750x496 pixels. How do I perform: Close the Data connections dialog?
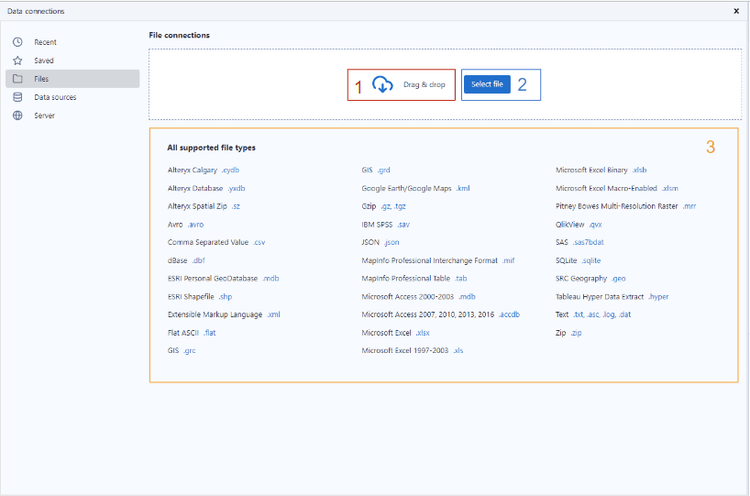[736, 10]
